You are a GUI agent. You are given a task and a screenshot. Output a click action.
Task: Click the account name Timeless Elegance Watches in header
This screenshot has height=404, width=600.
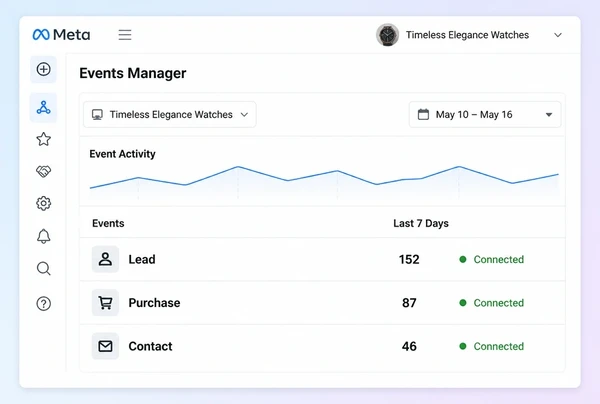(467, 35)
